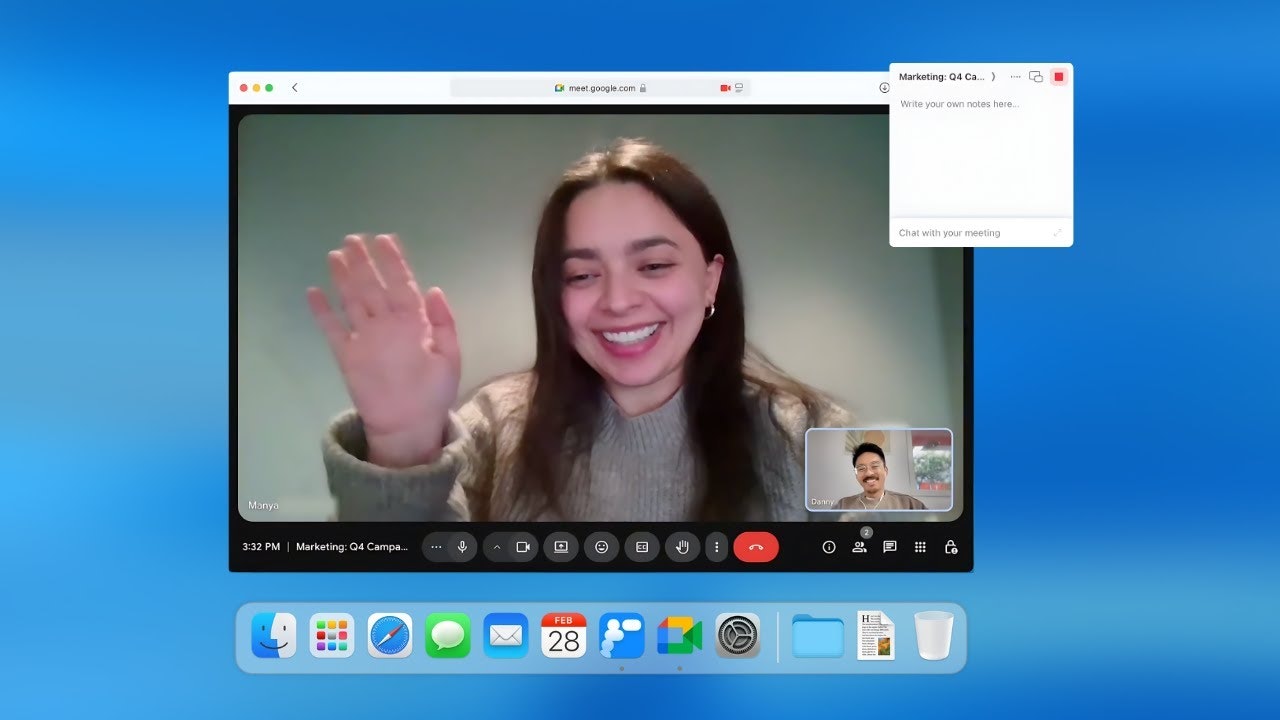Screen dimensions: 1280x720
Task: Show the participants list
Action: (859, 547)
